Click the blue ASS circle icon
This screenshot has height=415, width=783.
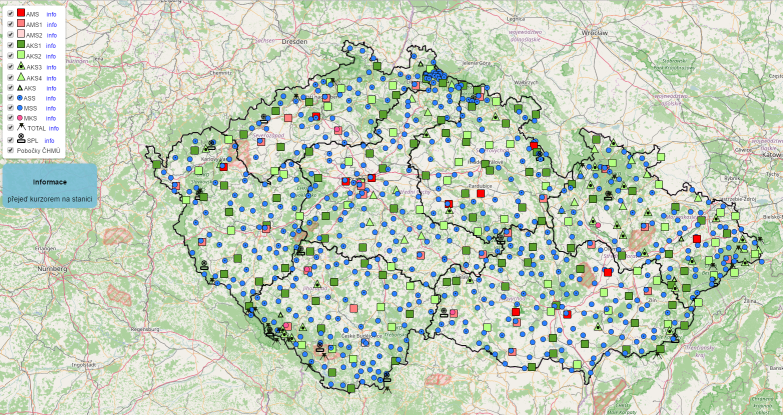[21, 98]
